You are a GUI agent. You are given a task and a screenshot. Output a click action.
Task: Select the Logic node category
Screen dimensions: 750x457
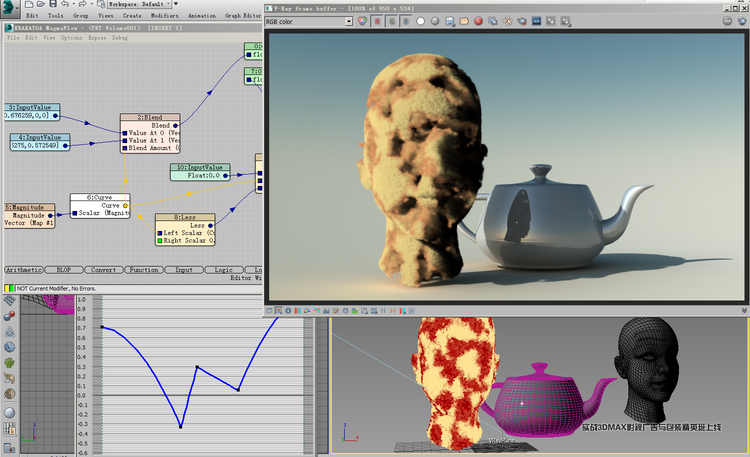[224, 270]
